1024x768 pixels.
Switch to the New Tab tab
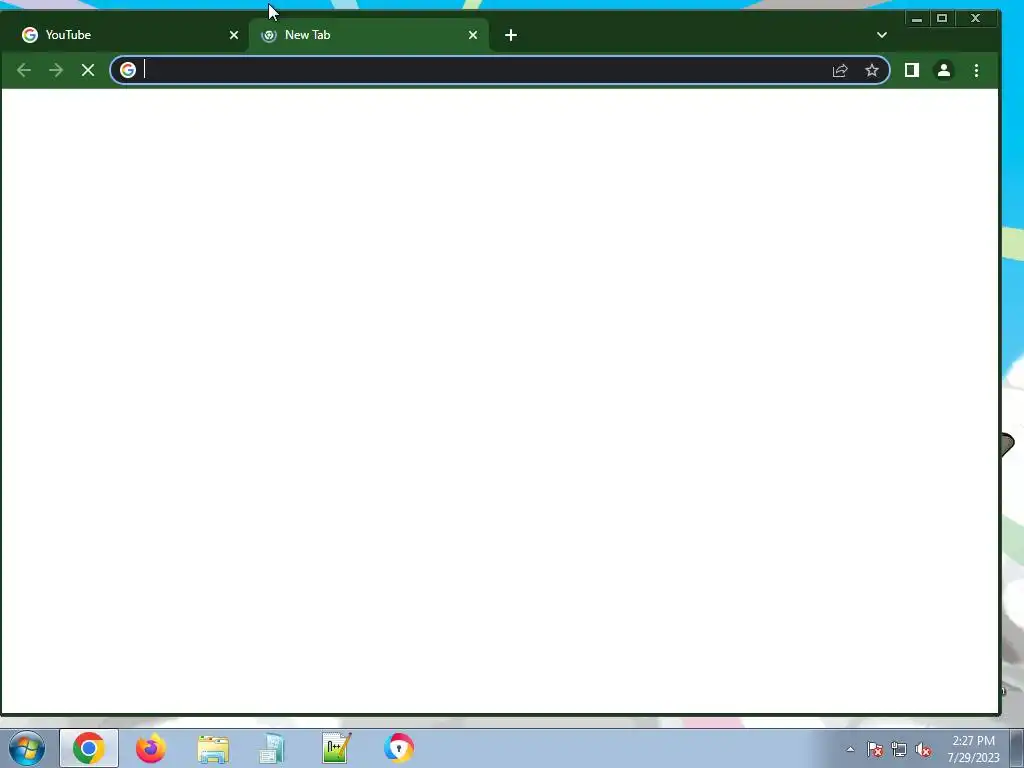coord(368,35)
